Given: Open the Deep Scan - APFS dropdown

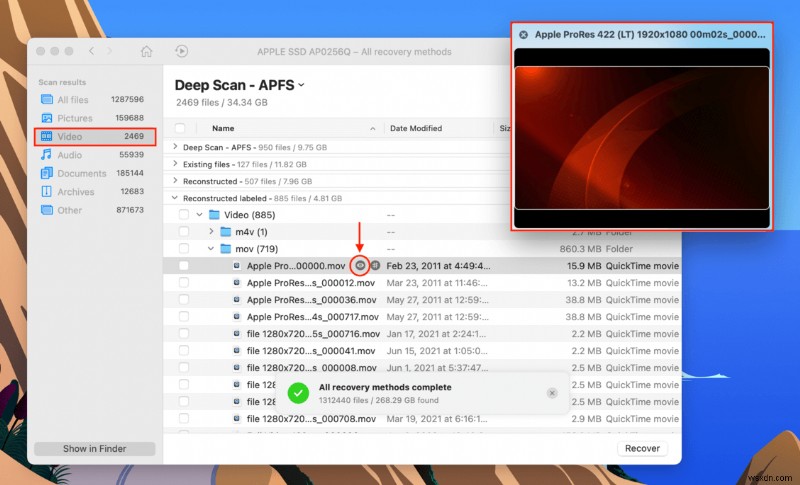Looking at the screenshot, I should (x=302, y=85).
